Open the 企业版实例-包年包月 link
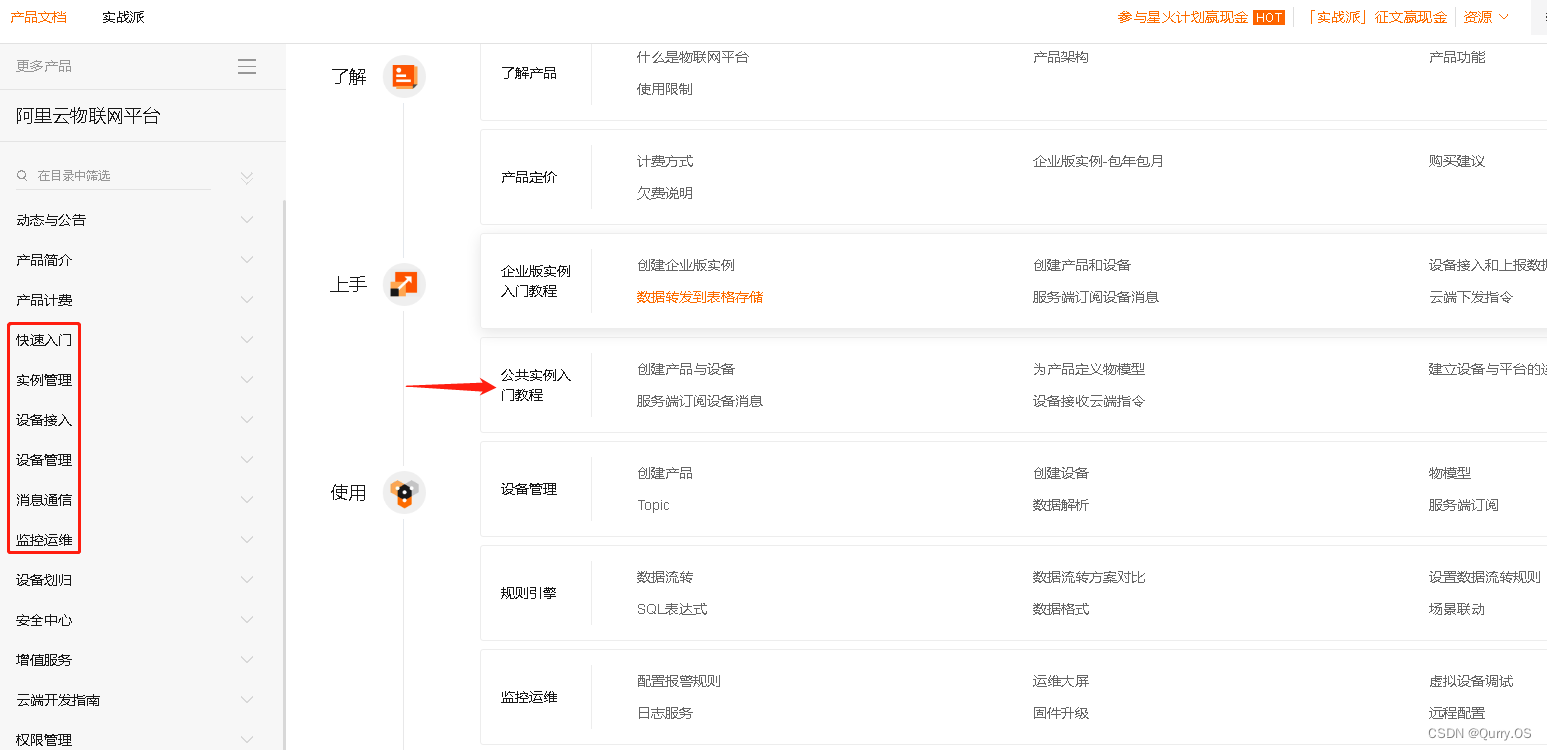The width and height of the screenshot is (1547, 750). [x=1098, y=161]
